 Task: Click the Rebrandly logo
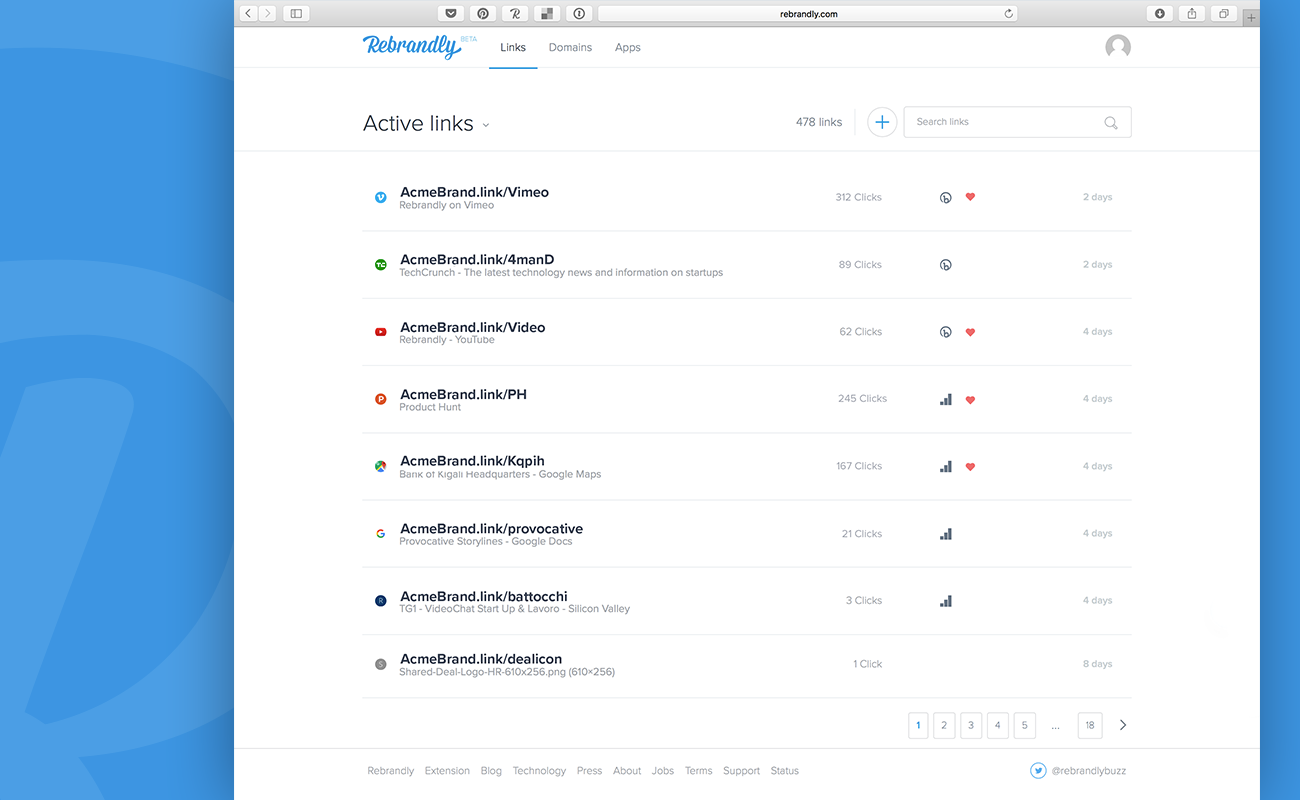(420, 46)
